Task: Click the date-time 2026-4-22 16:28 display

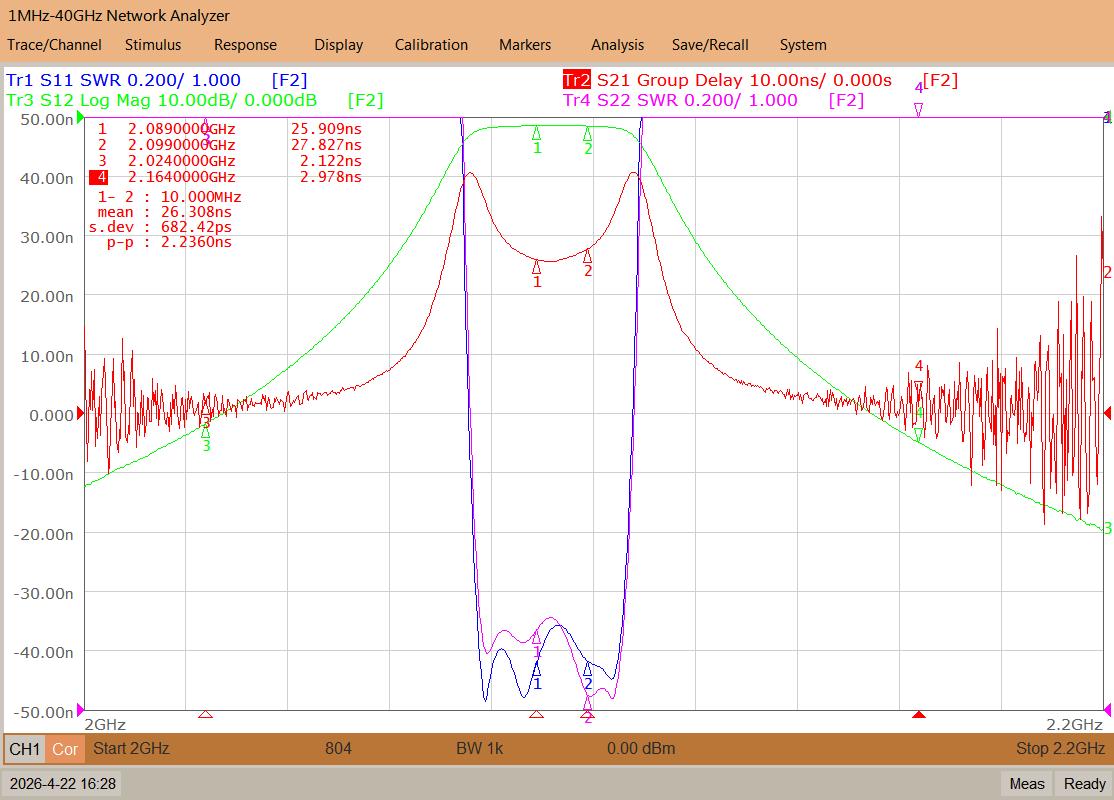Action: click(63, 784)
